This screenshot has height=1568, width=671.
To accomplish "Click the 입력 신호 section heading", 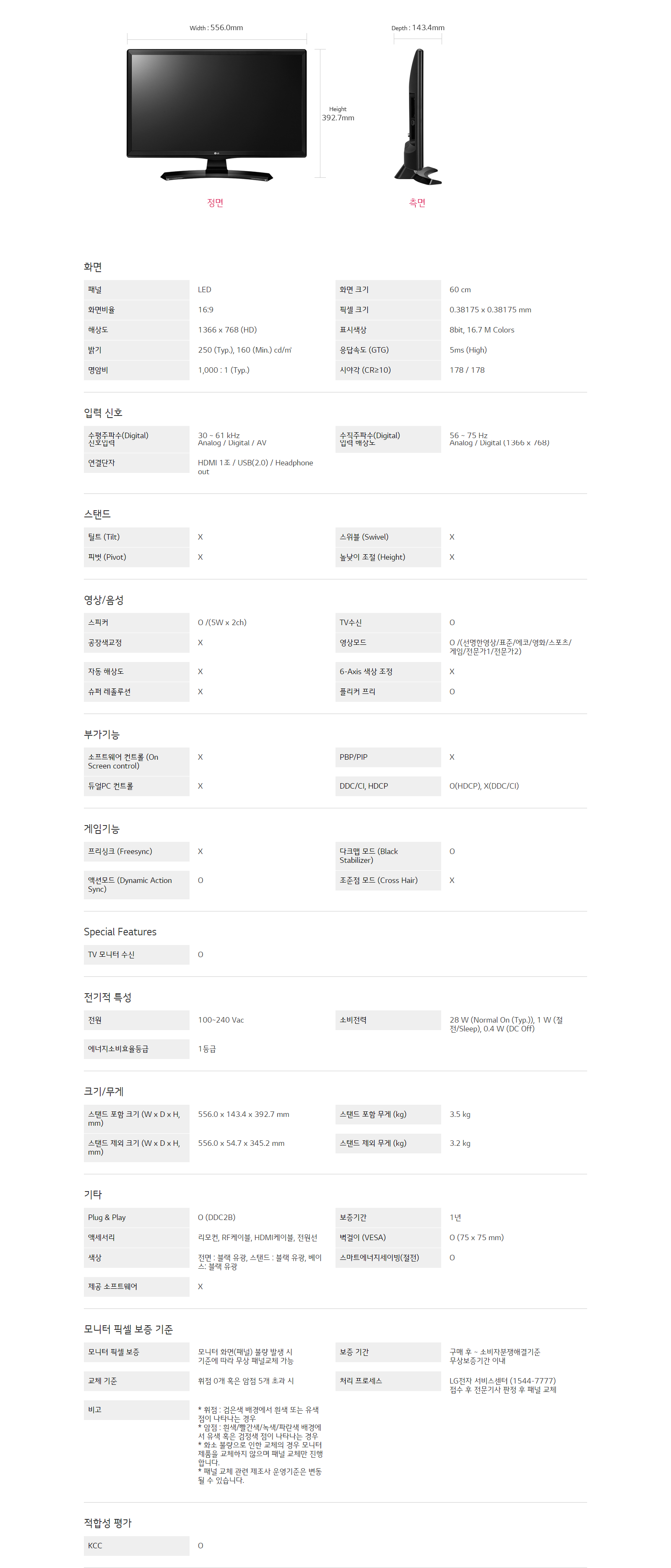I will (103, 413).
